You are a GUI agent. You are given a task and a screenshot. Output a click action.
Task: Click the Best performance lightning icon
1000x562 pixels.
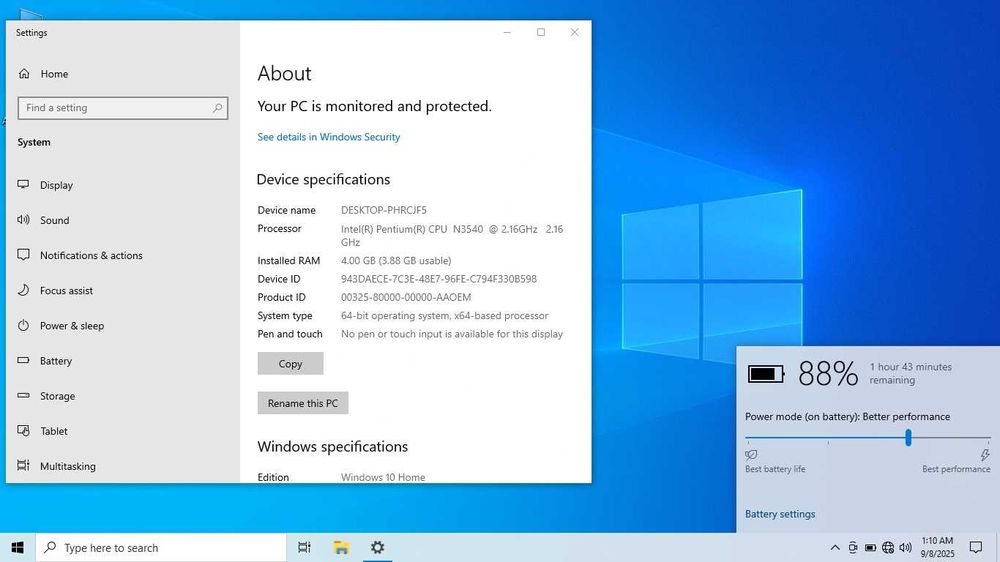click(x=985, y=455)
